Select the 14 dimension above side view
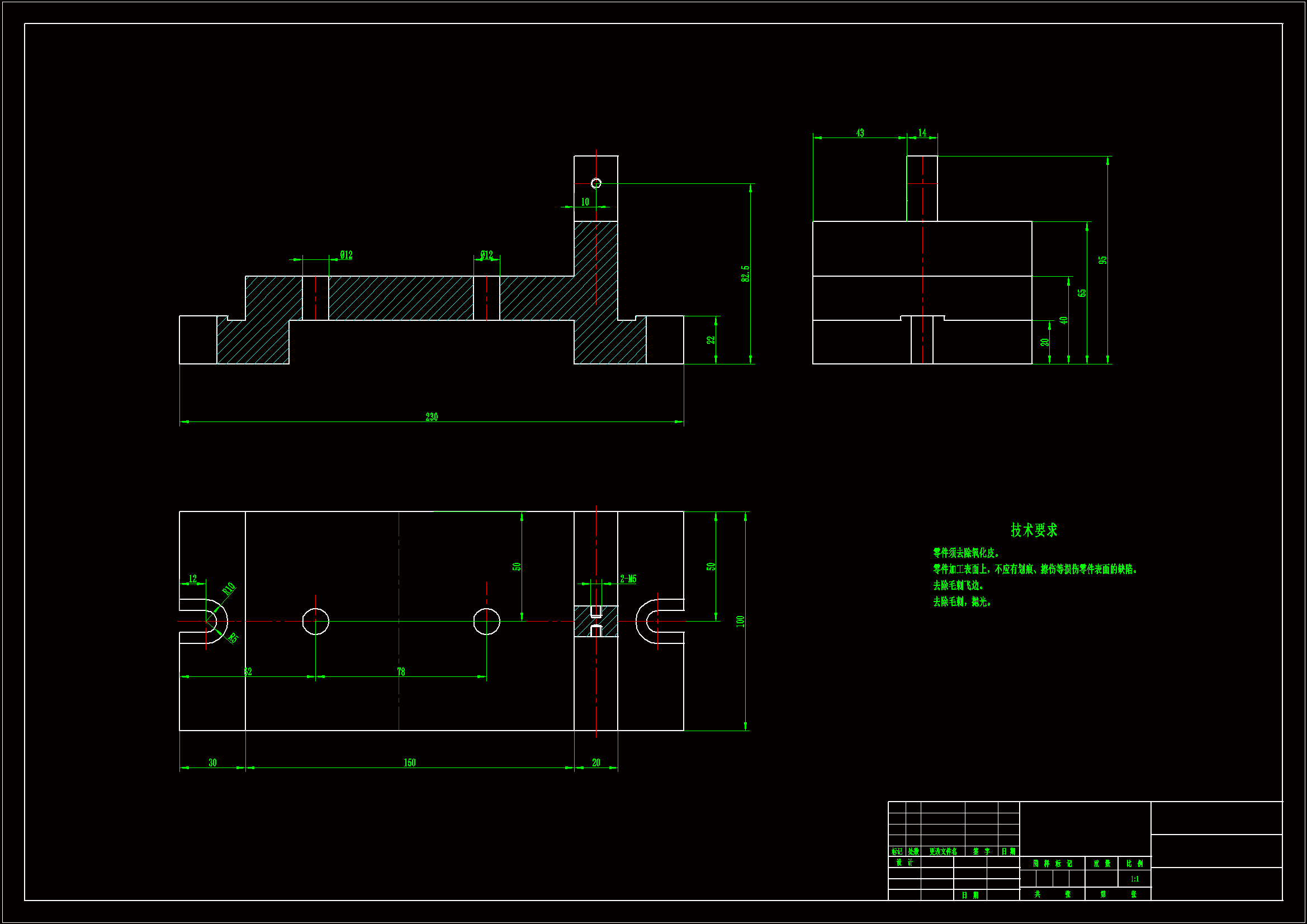Screen dimensions: 1307x924 [922, 132]
